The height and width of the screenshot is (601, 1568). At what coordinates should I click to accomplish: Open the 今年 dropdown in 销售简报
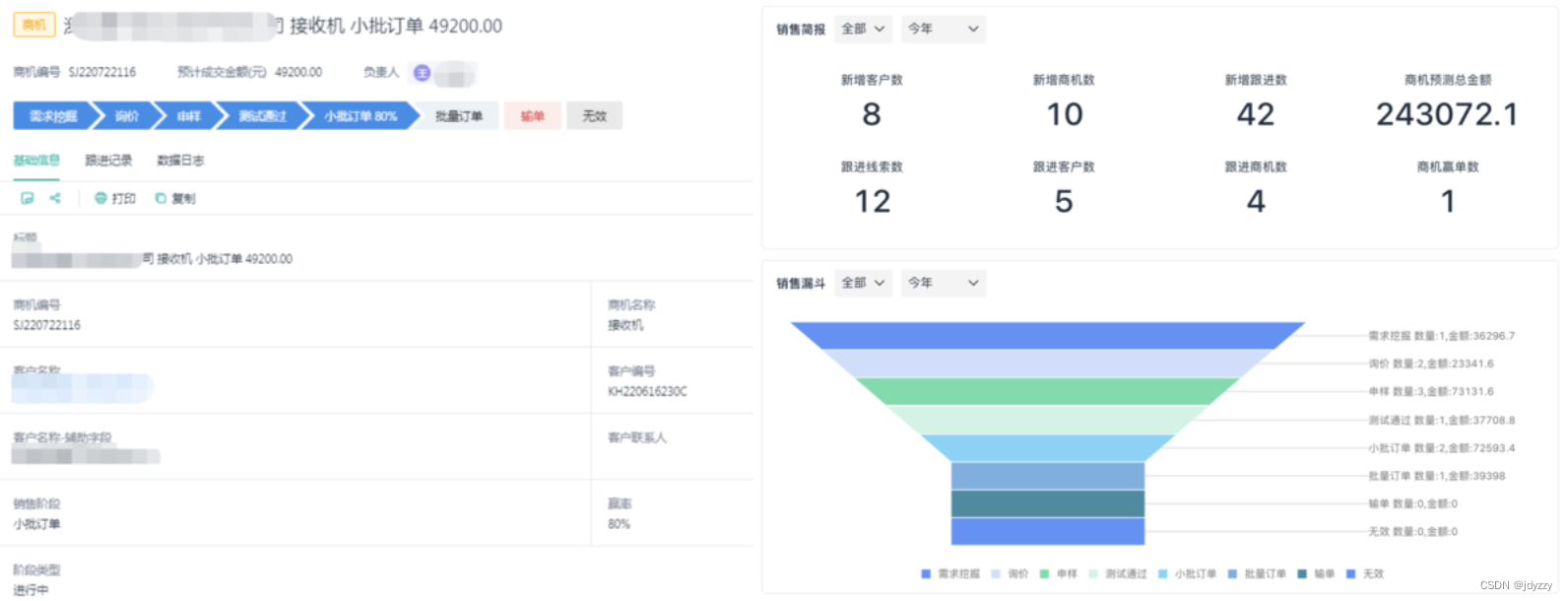[x=944, y=29]
